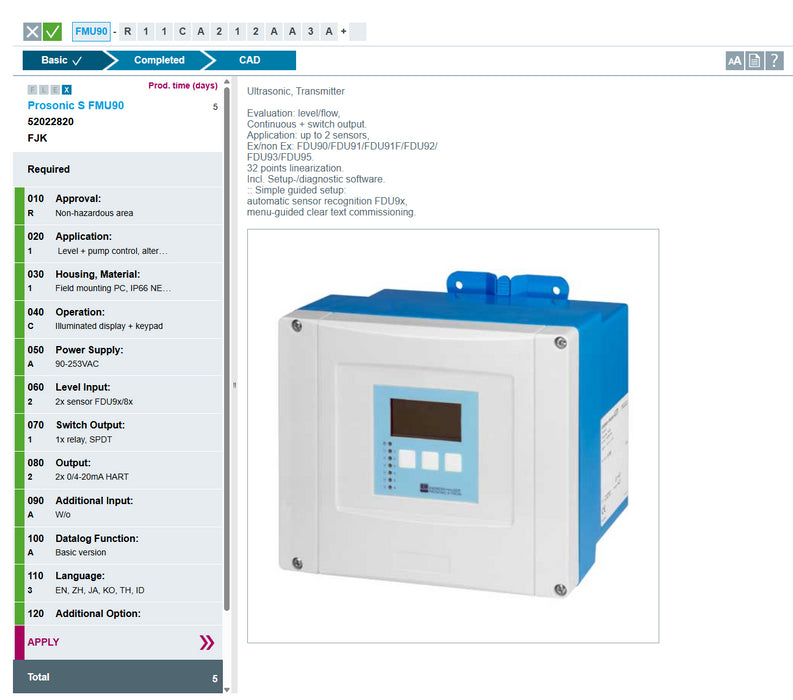Click the material number 52022820
This screenshot has height=700, width=793.
(51, 121)
